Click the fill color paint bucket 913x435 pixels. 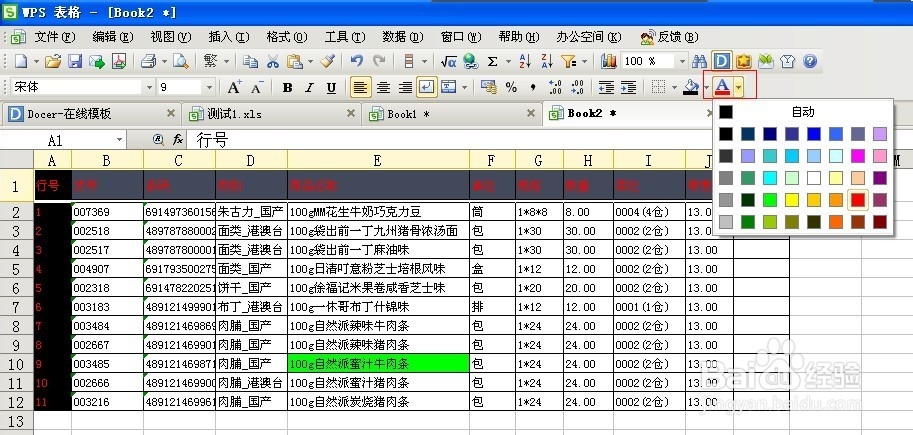coord(691,87)
